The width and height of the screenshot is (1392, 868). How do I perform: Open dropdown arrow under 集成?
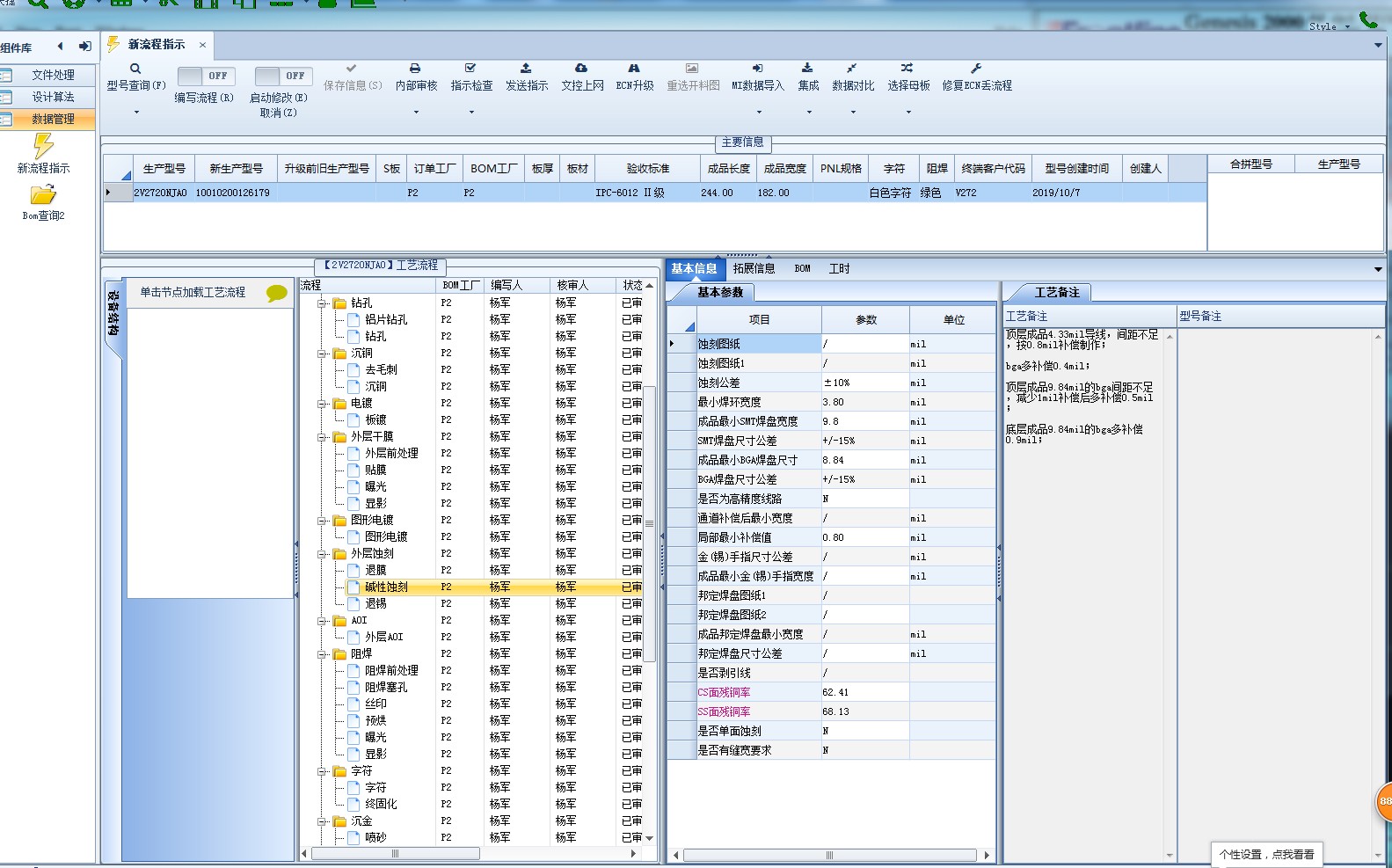[x=809, y=113]
